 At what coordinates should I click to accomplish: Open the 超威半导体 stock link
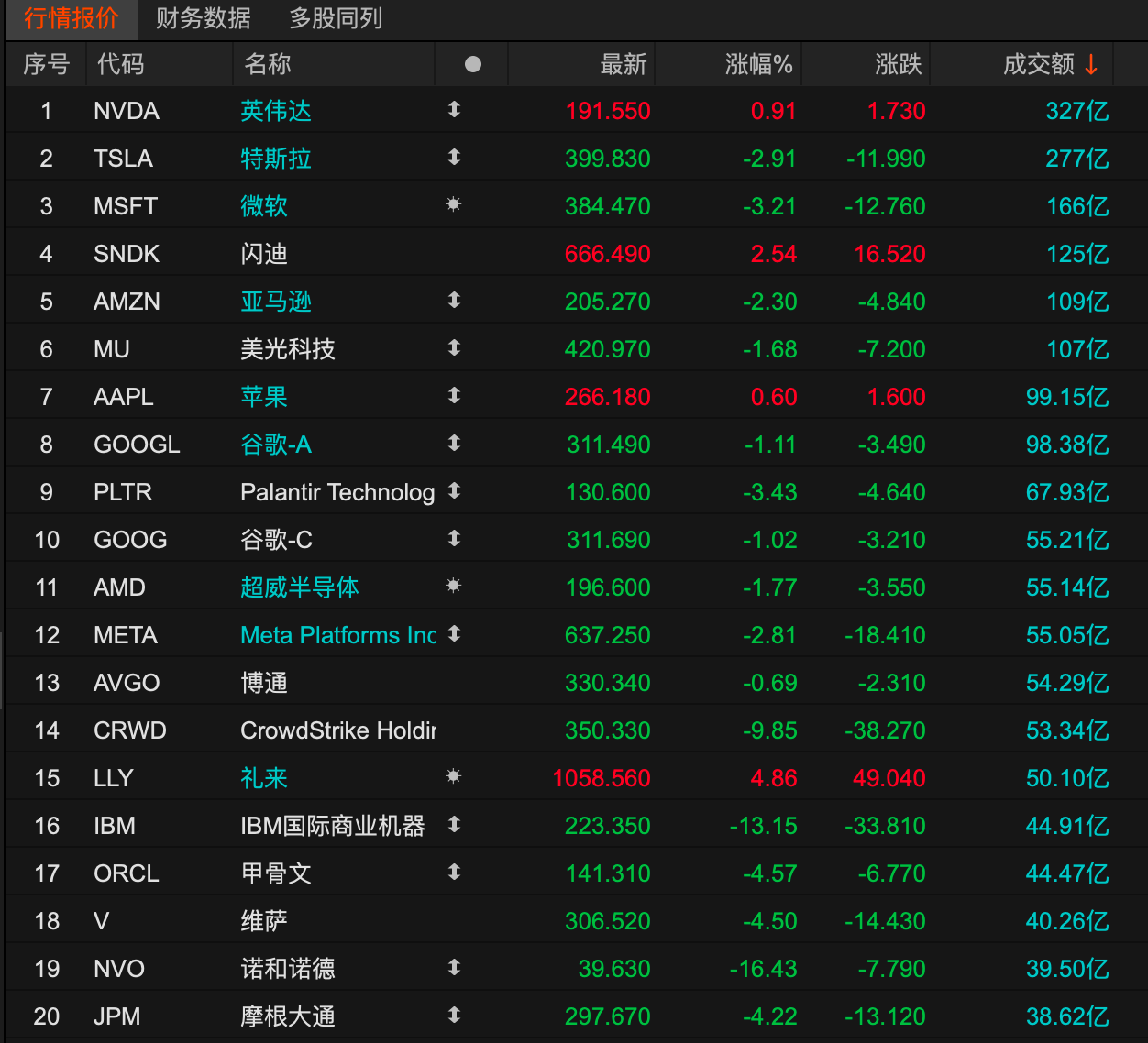click(300, 587)
